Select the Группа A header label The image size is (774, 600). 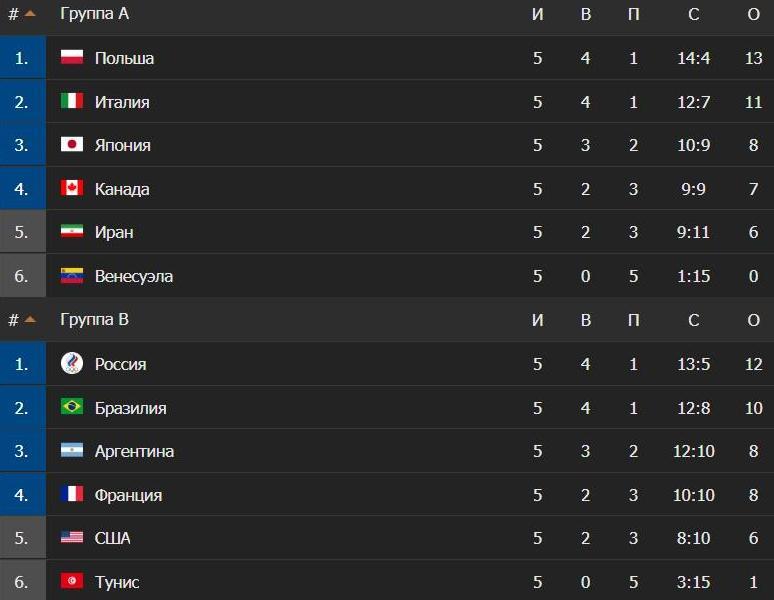(x=95, y=14)
